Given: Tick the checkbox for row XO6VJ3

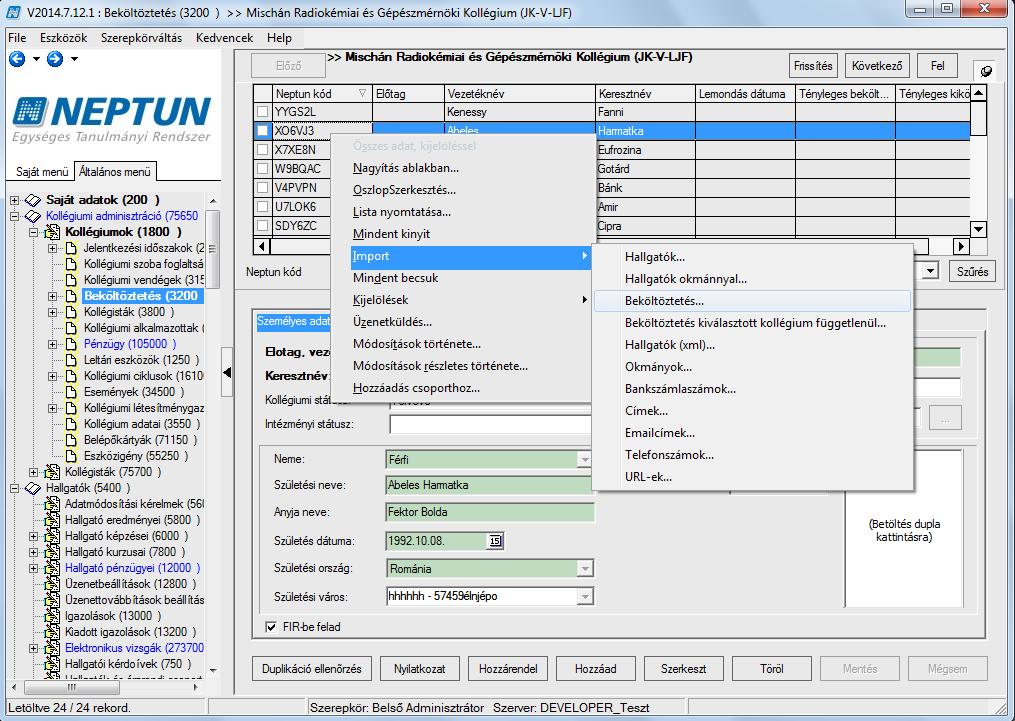Looking at the screenshot, I should click(263, 131).
